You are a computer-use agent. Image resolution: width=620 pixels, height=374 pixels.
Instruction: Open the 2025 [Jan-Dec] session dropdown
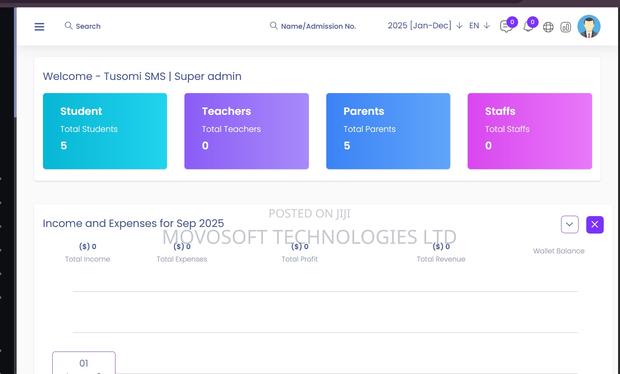coord(425,26)
